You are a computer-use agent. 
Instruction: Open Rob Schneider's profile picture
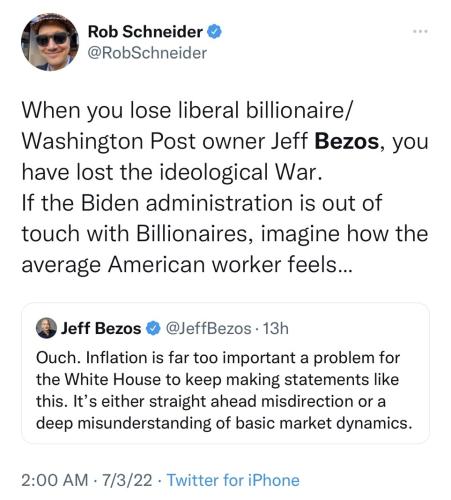[50, 42]
